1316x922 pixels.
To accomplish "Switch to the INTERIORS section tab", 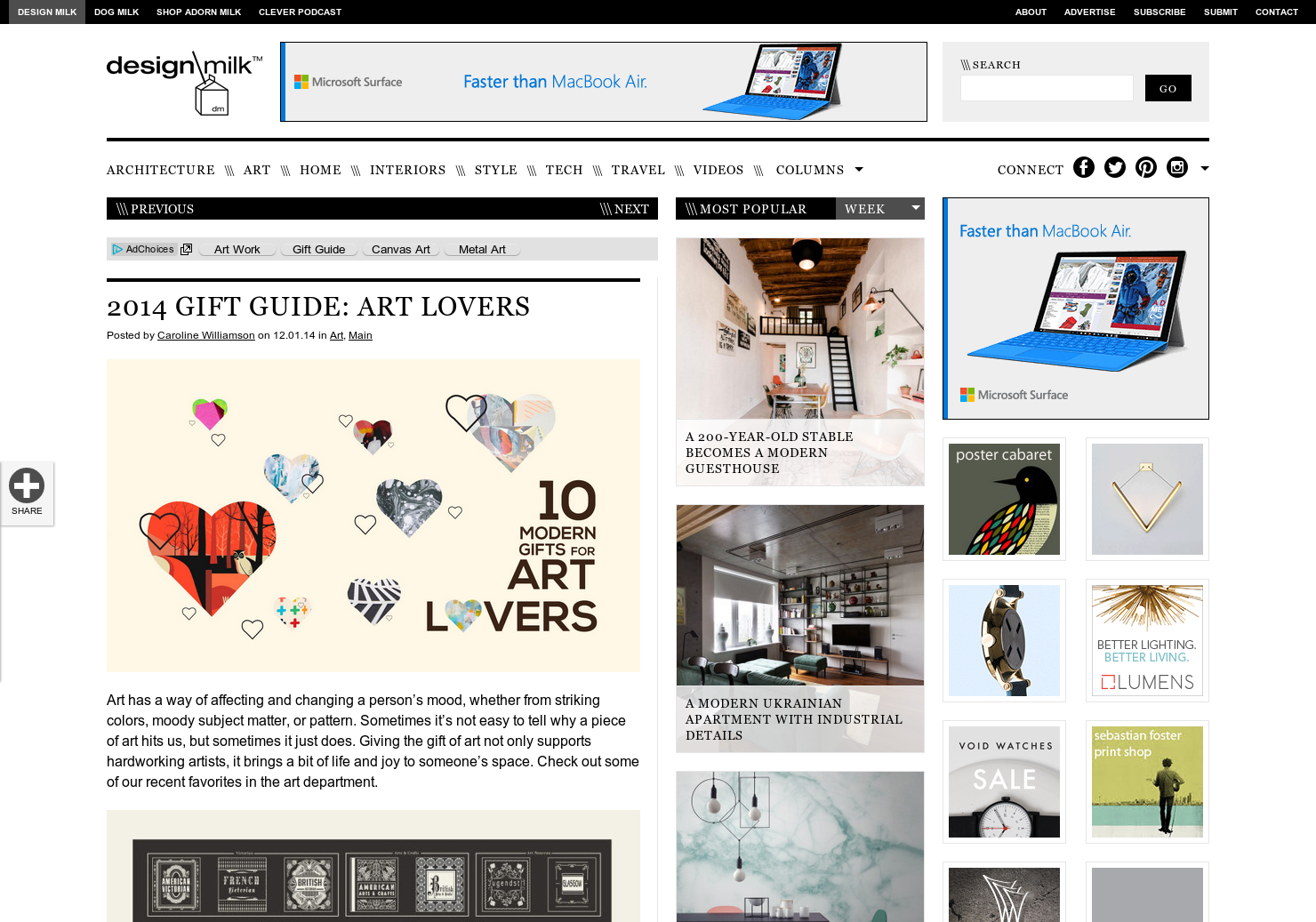I will [407, 170].
